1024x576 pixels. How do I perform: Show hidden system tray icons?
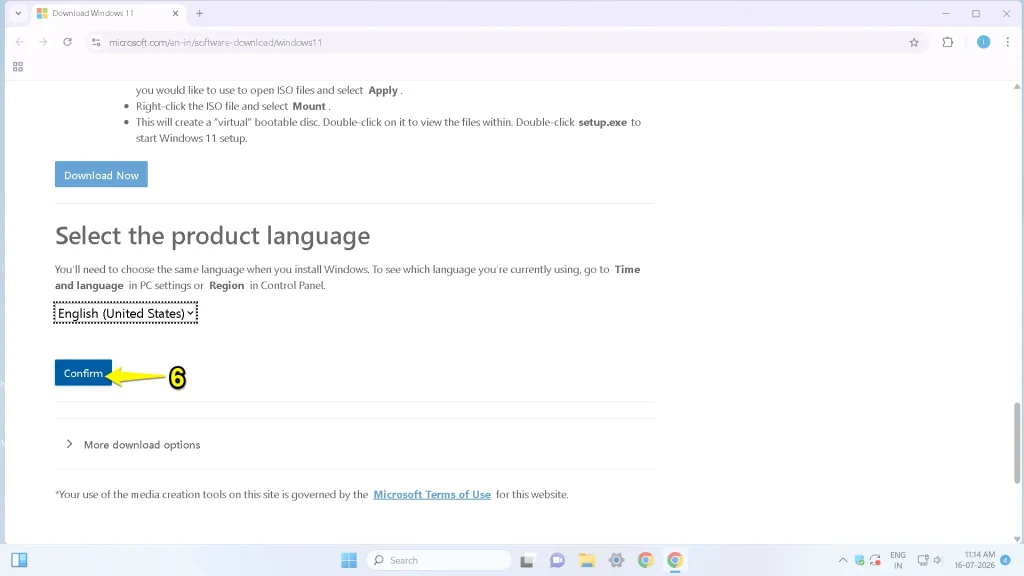pyautogui.click(x=842, y=560)
